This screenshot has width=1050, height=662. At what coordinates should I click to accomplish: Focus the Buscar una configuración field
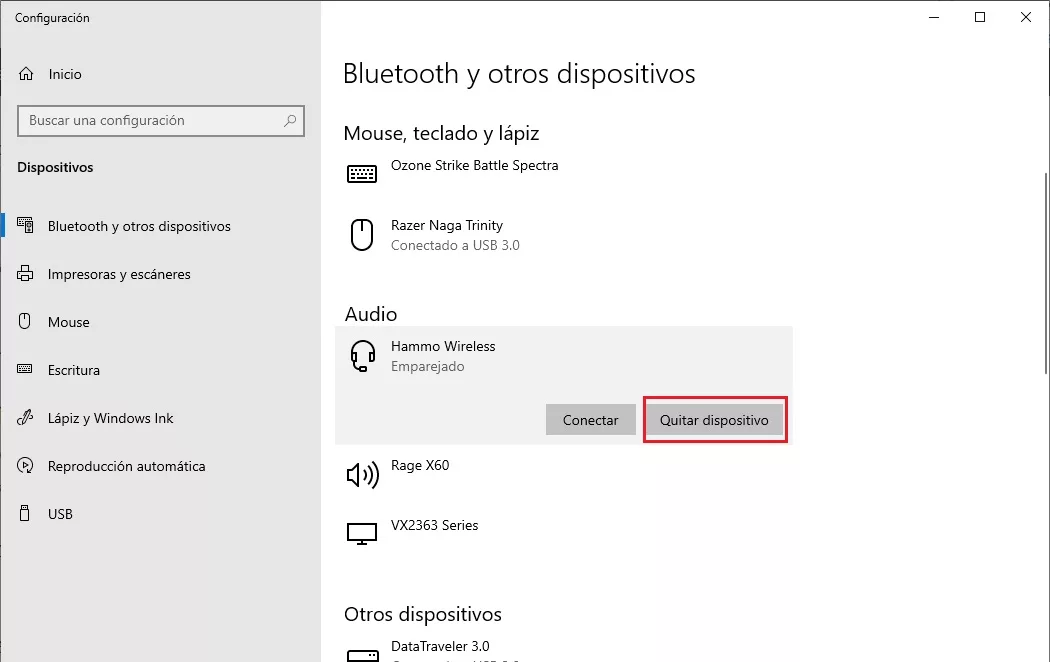pos(150,121)
